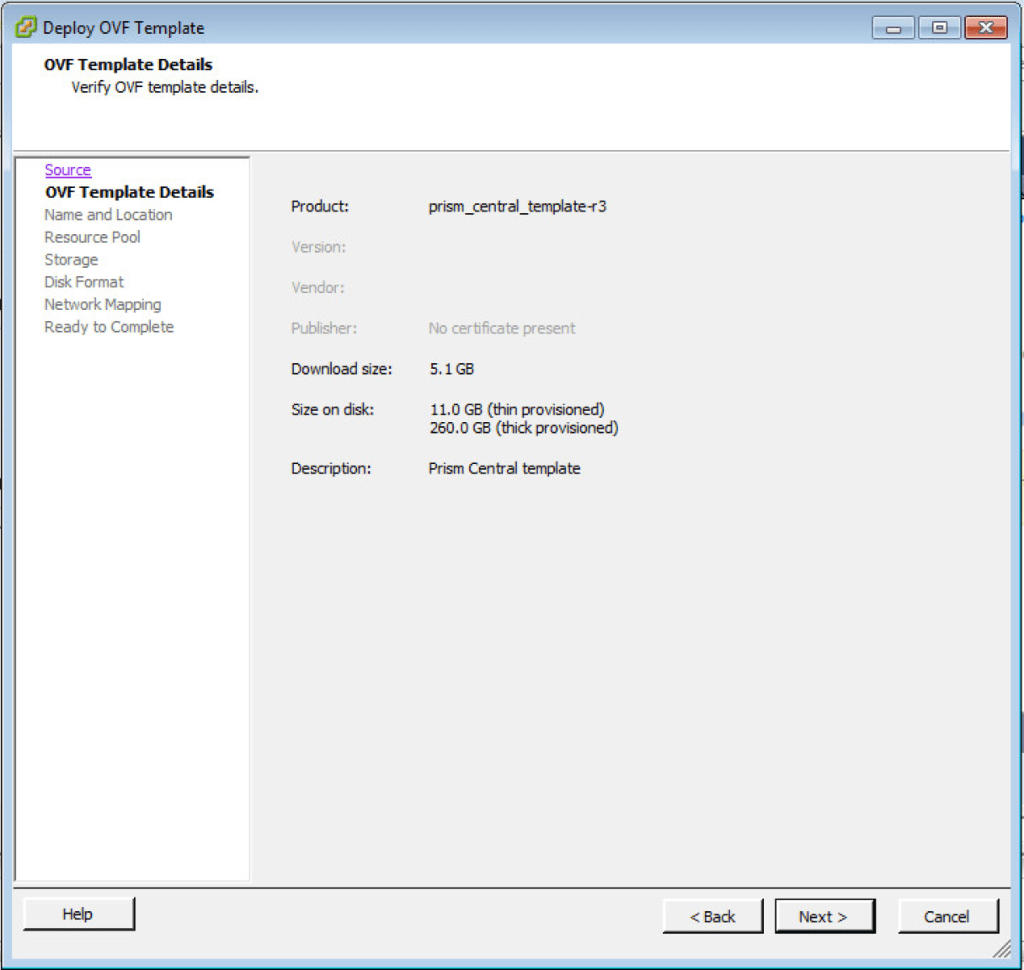Open the Storage step

coord(70,259)
